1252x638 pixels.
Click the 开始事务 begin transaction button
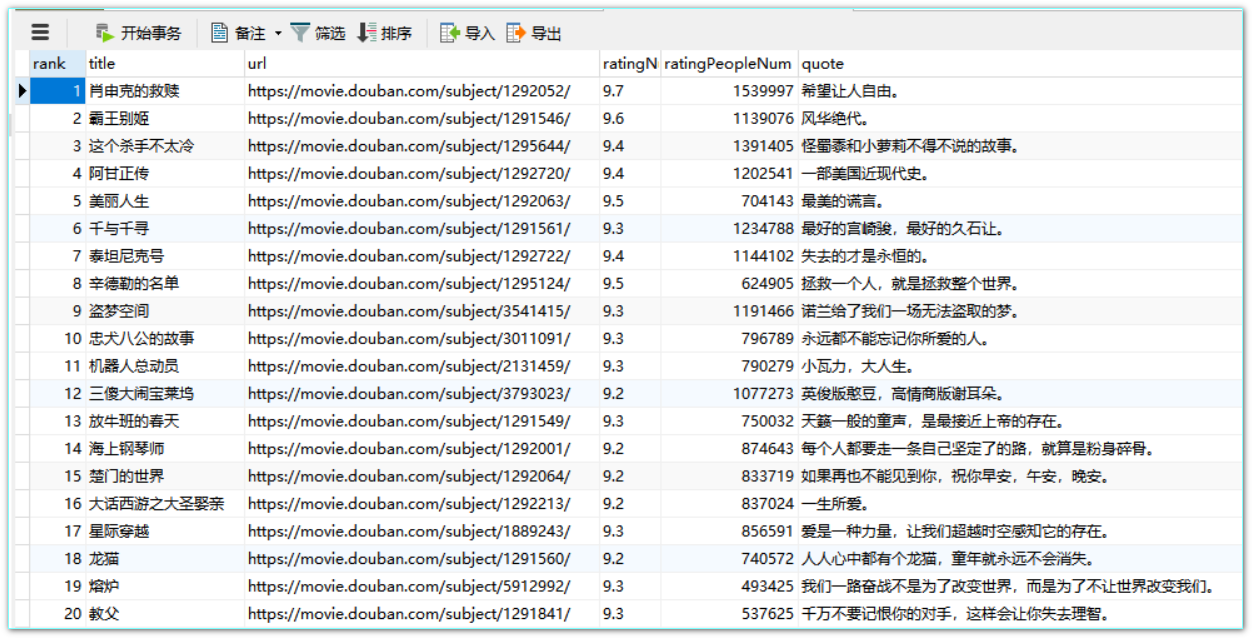138,33
